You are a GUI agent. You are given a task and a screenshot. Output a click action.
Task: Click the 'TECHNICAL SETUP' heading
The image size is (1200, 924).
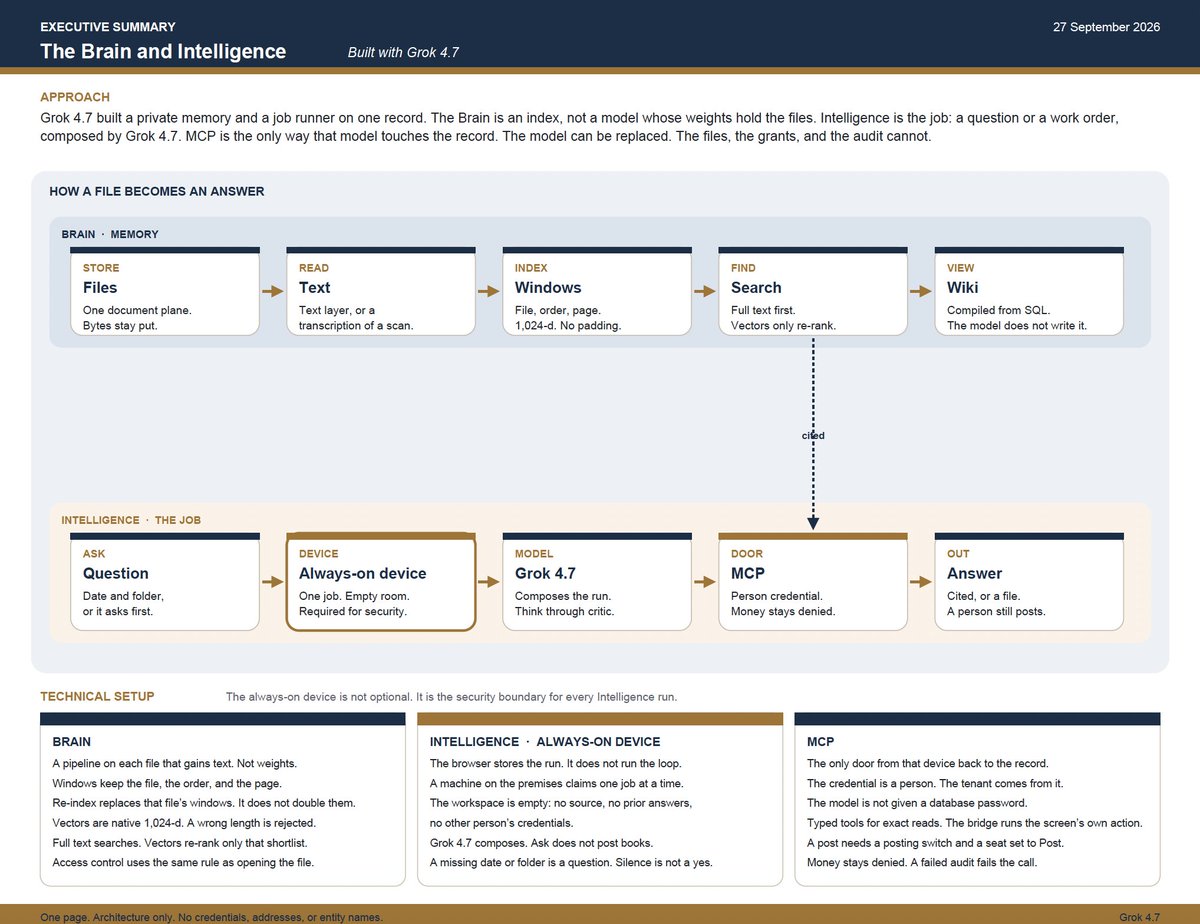point(97,696)
